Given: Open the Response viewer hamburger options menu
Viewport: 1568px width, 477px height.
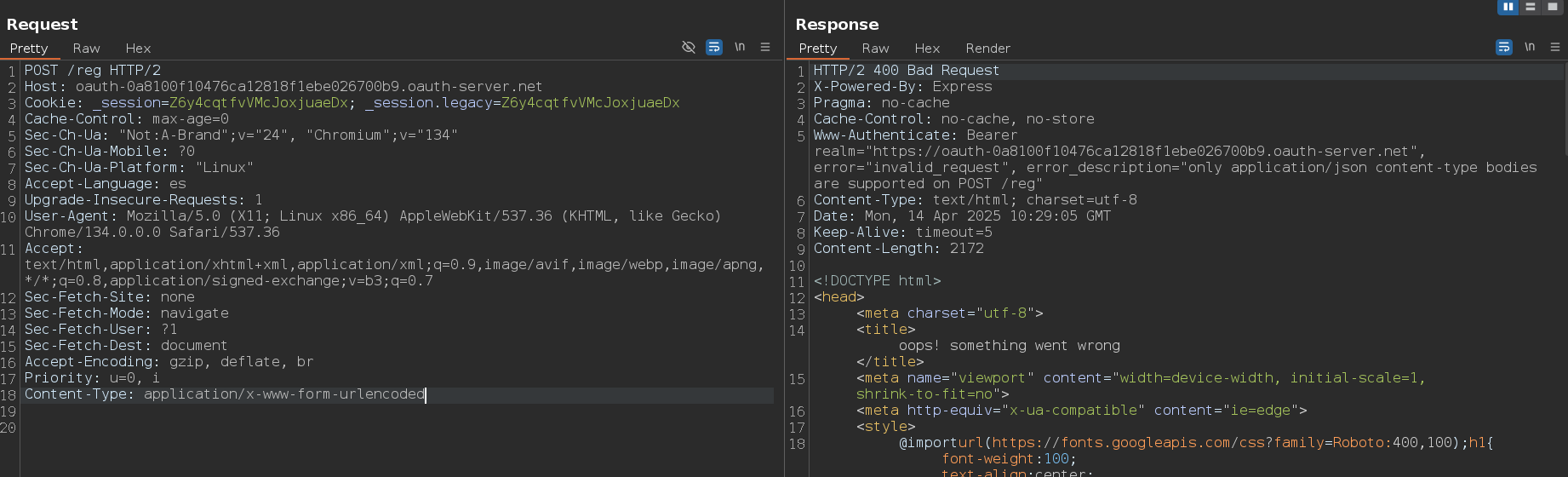Looking at the screenshot, I should 1555,47.
